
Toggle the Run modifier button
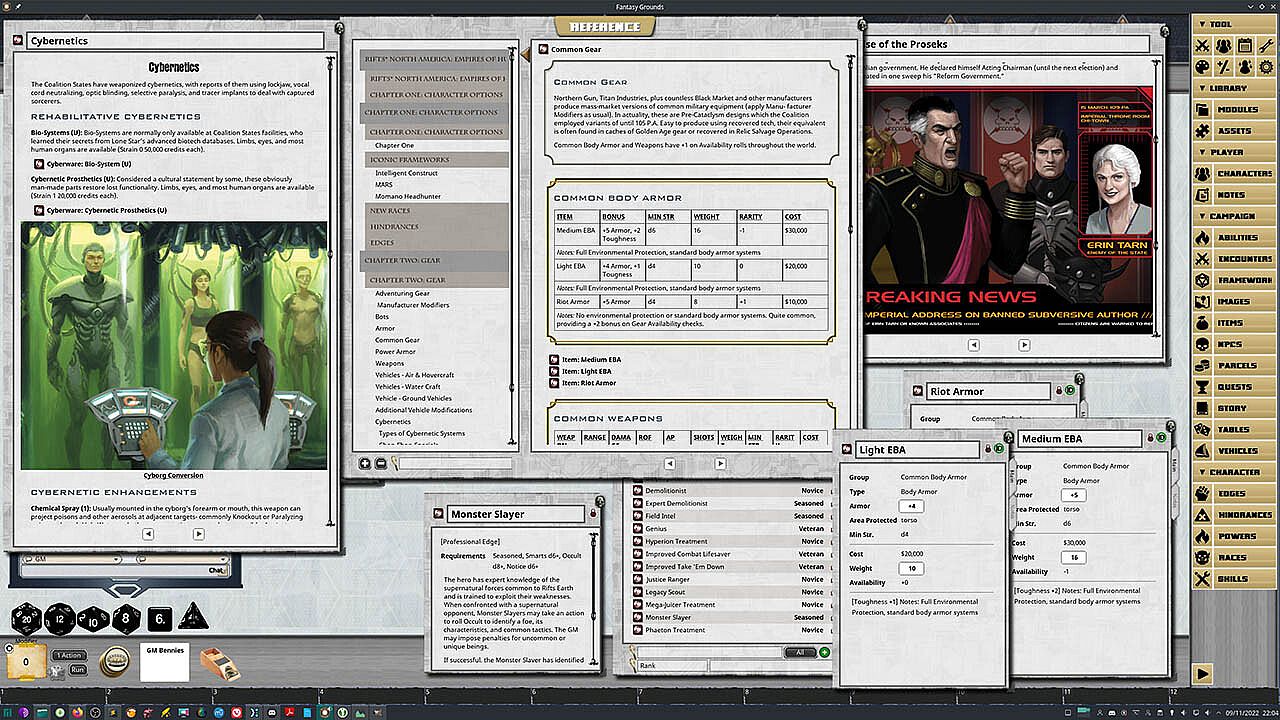point(77,669)
